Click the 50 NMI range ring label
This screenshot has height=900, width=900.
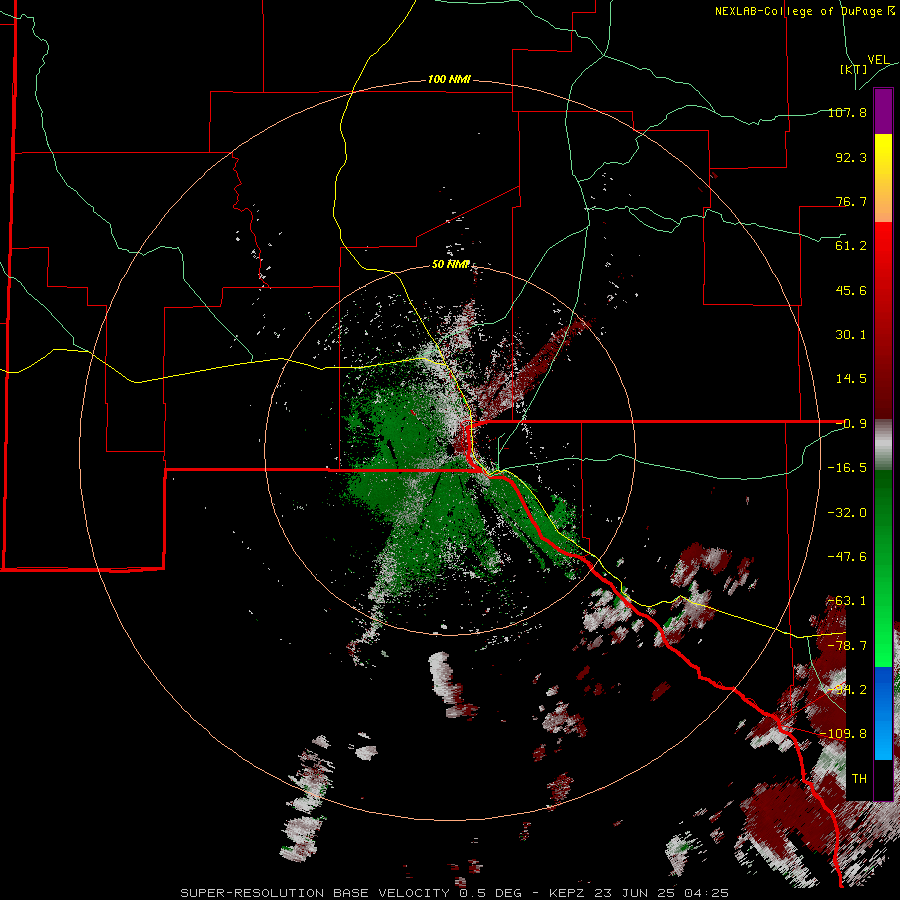(x=451, y=265)
